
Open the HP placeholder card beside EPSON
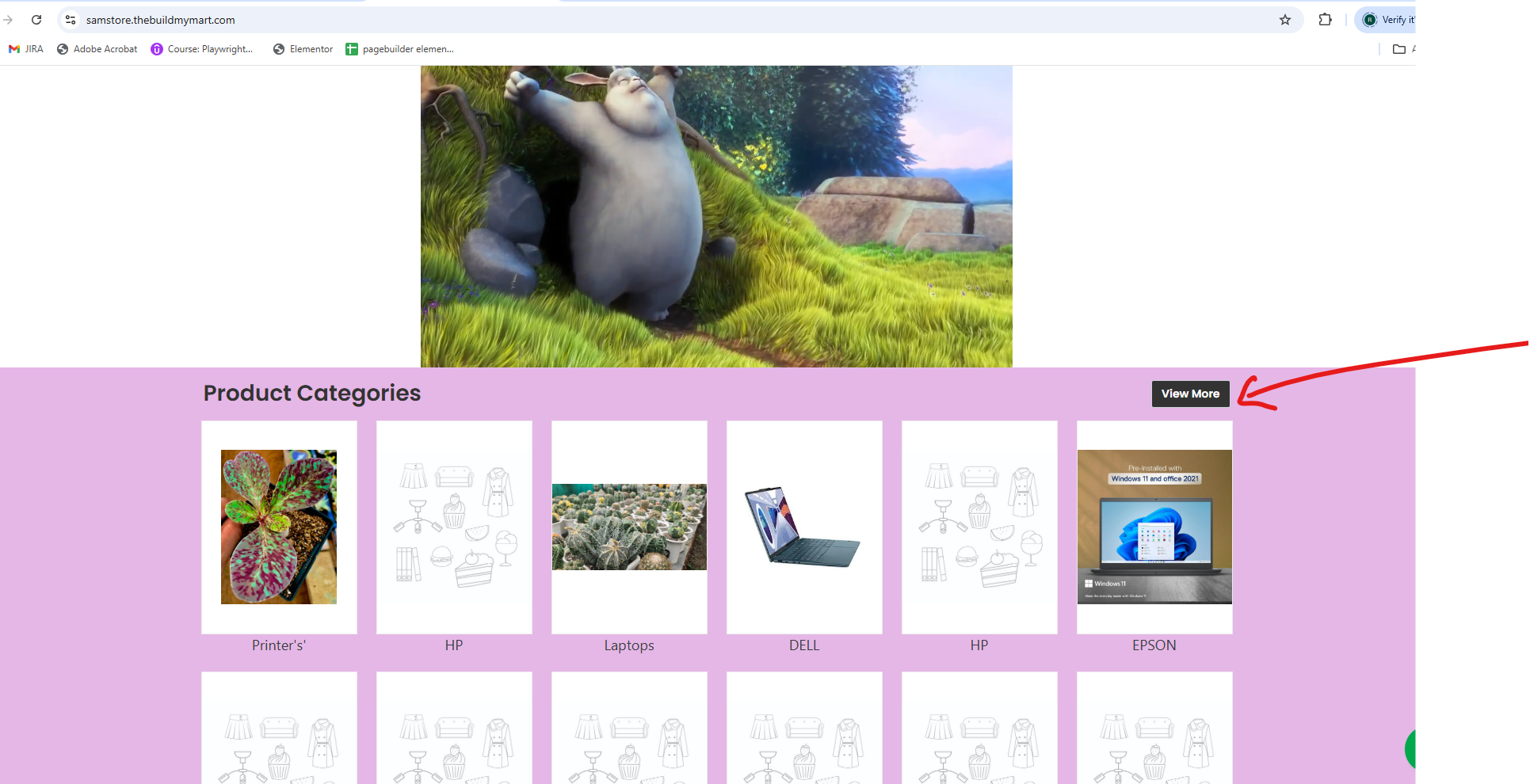[x=979, y=527]
